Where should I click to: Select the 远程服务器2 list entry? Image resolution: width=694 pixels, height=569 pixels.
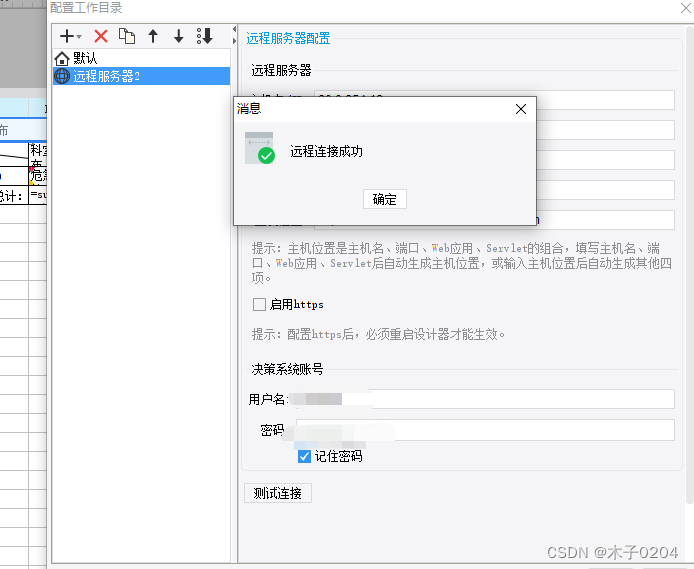(141, 76)
